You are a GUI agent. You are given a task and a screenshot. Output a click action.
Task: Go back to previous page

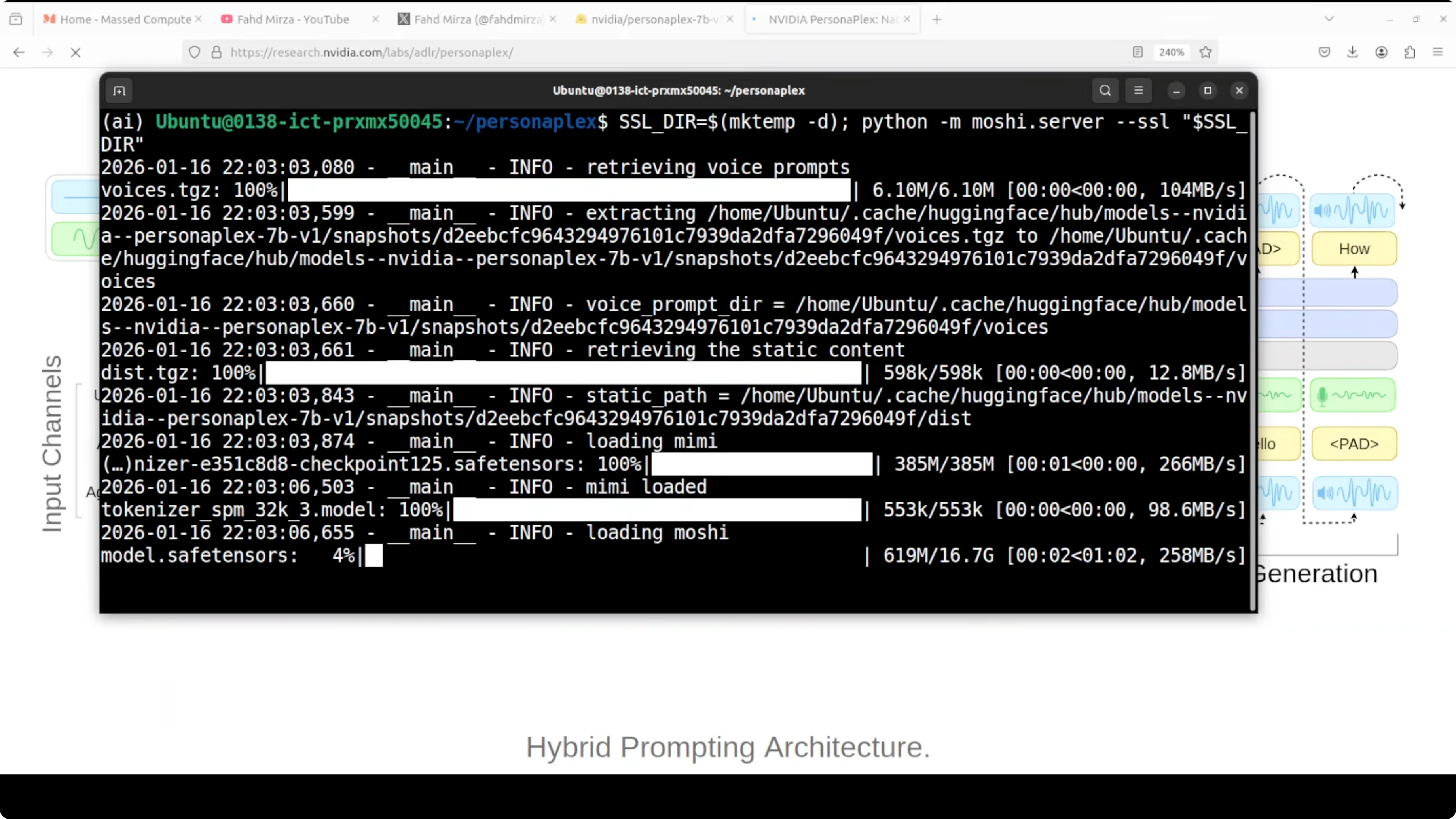click(x=19, y=53)
